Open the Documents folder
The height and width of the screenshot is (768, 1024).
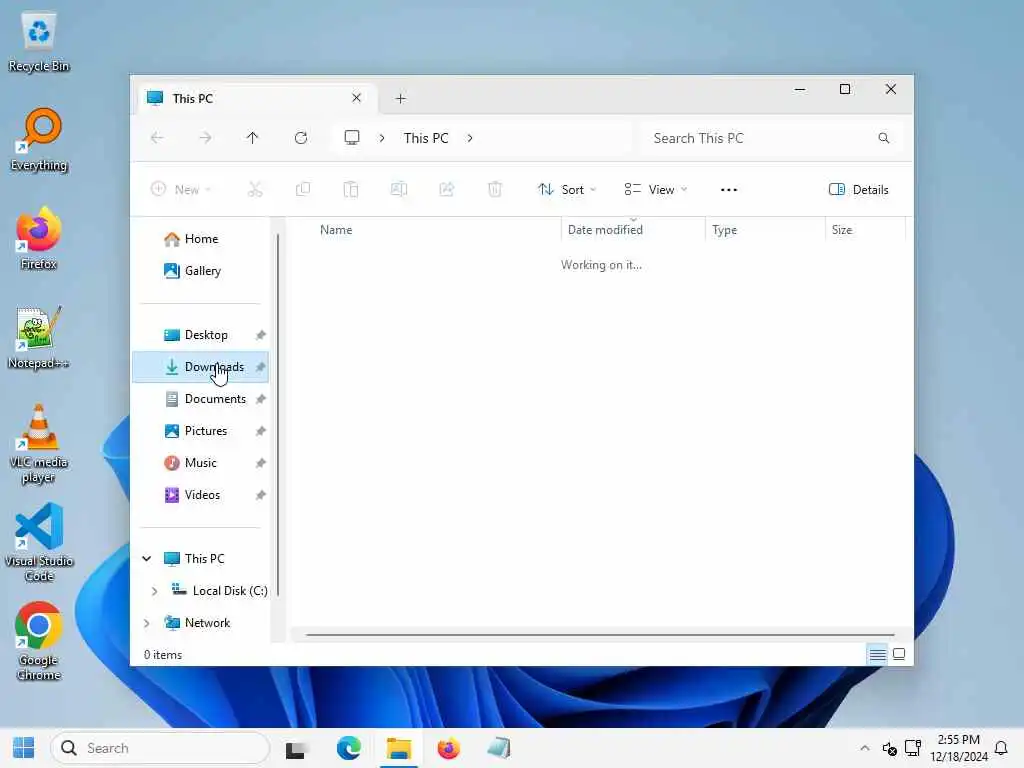pyautogui.click(x=200, y=399)
